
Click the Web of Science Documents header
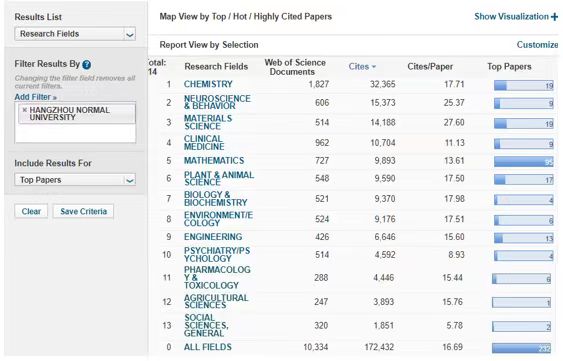point(295,67)
